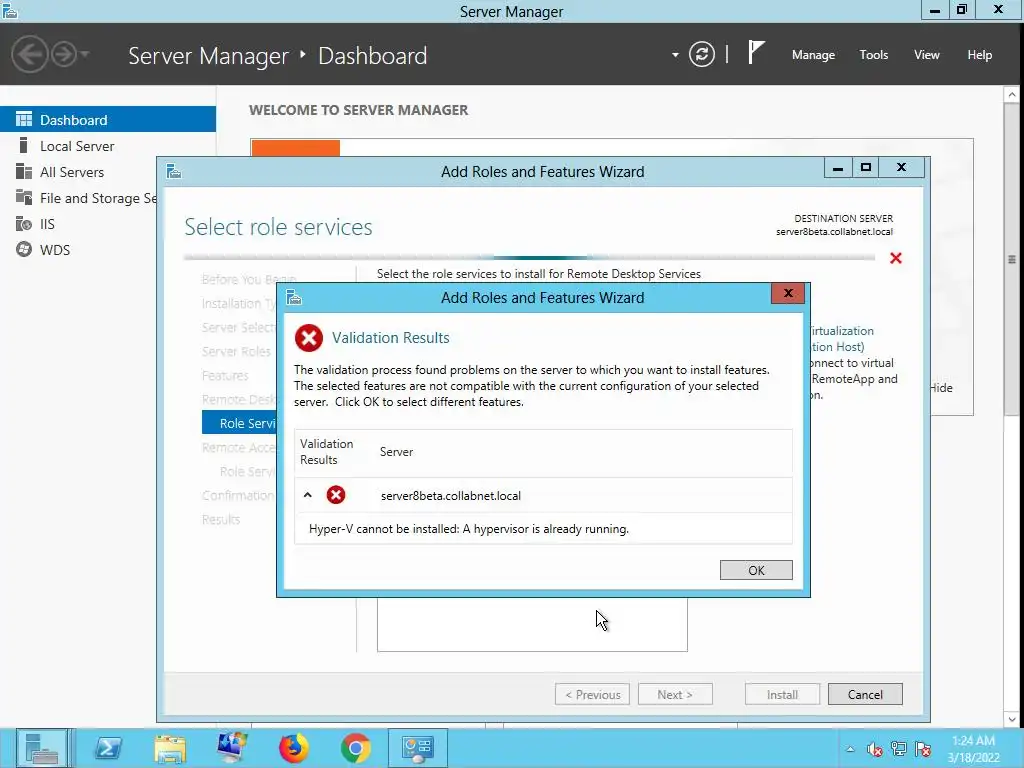Launch PowerShell from the taskbar
Viewport: 1024px width, 768px height.
click(x=108, y=748)
